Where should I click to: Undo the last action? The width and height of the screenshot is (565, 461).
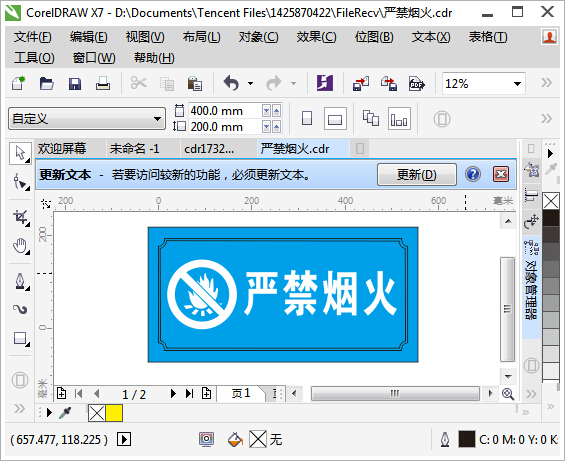tap(231, 83)
